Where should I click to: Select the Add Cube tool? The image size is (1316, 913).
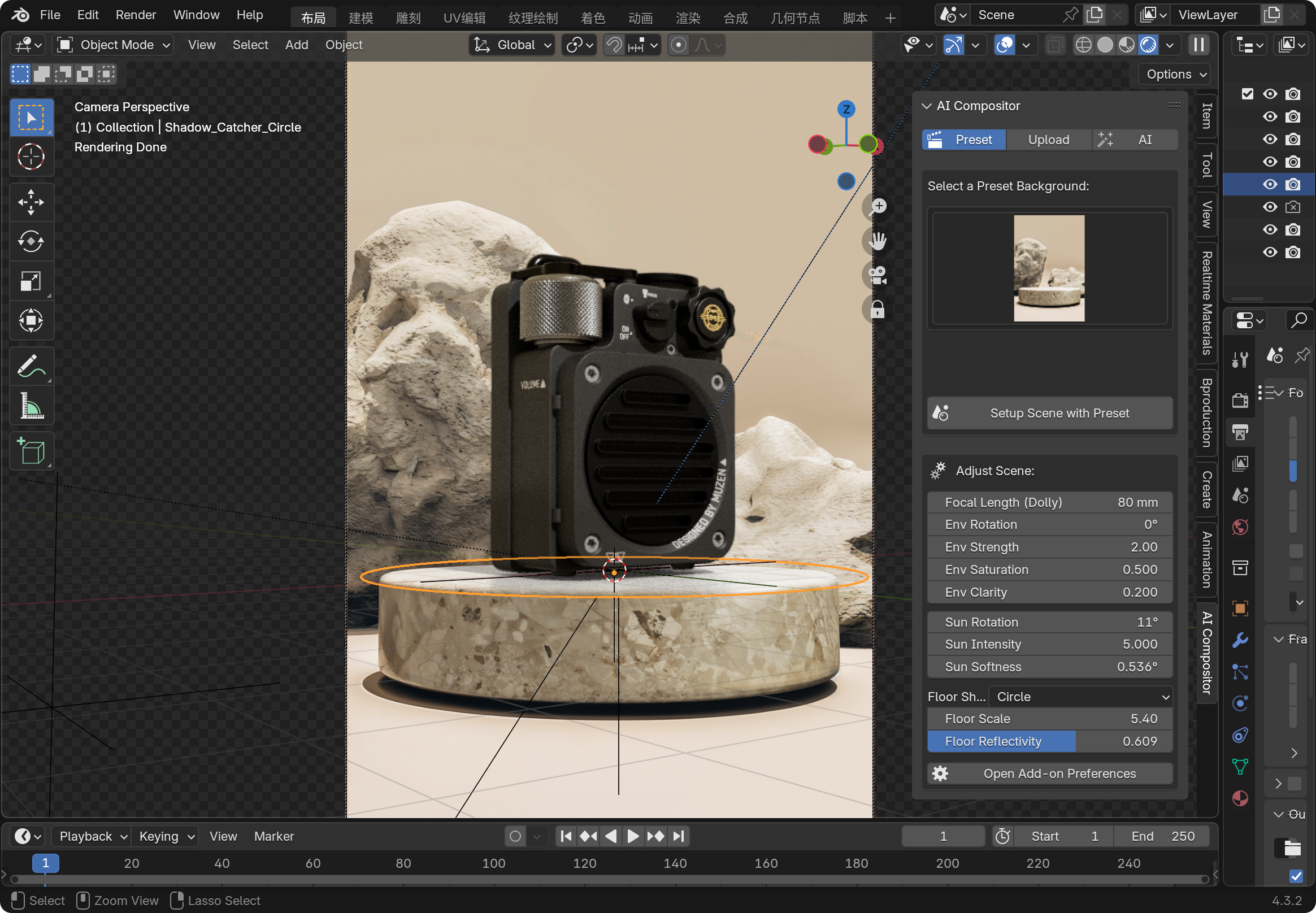(x=31, y=451)
